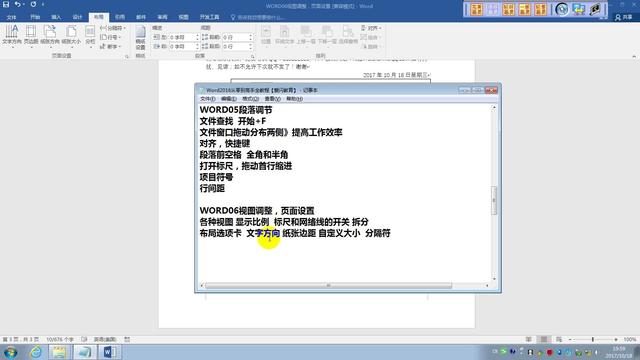Click the 下移一层 send backward button
This screenshot has width=640, height=360.
(x=327, y=35)
